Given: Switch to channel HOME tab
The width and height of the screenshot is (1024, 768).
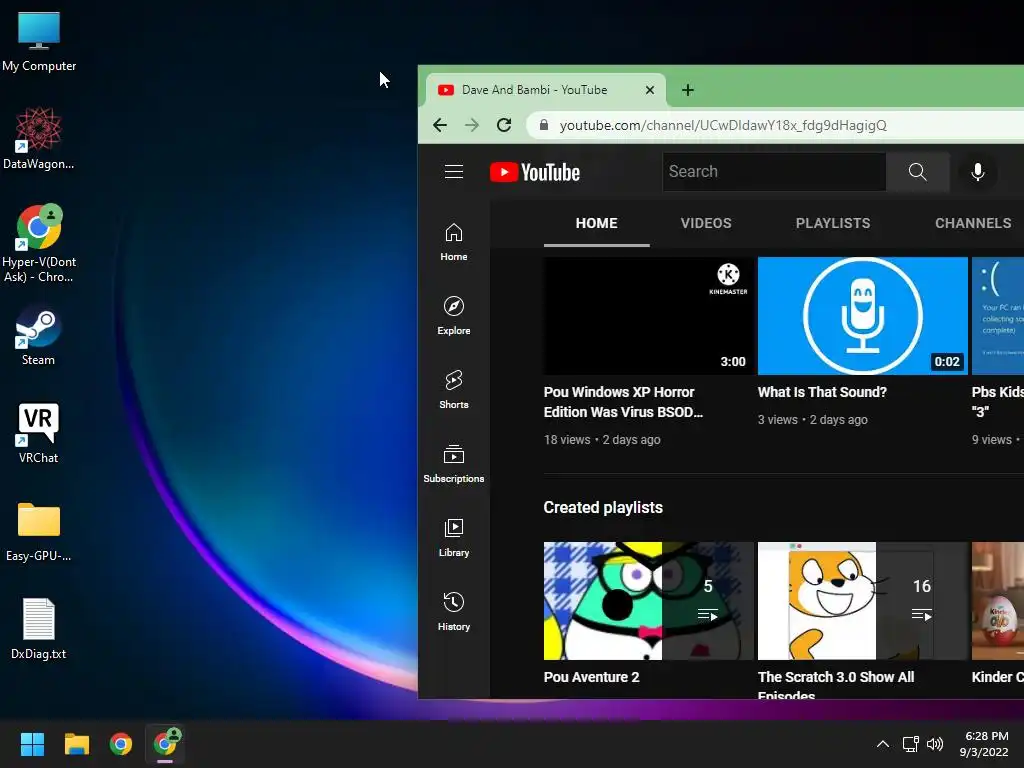Looking at the screenshot, I should coord(596,223).
